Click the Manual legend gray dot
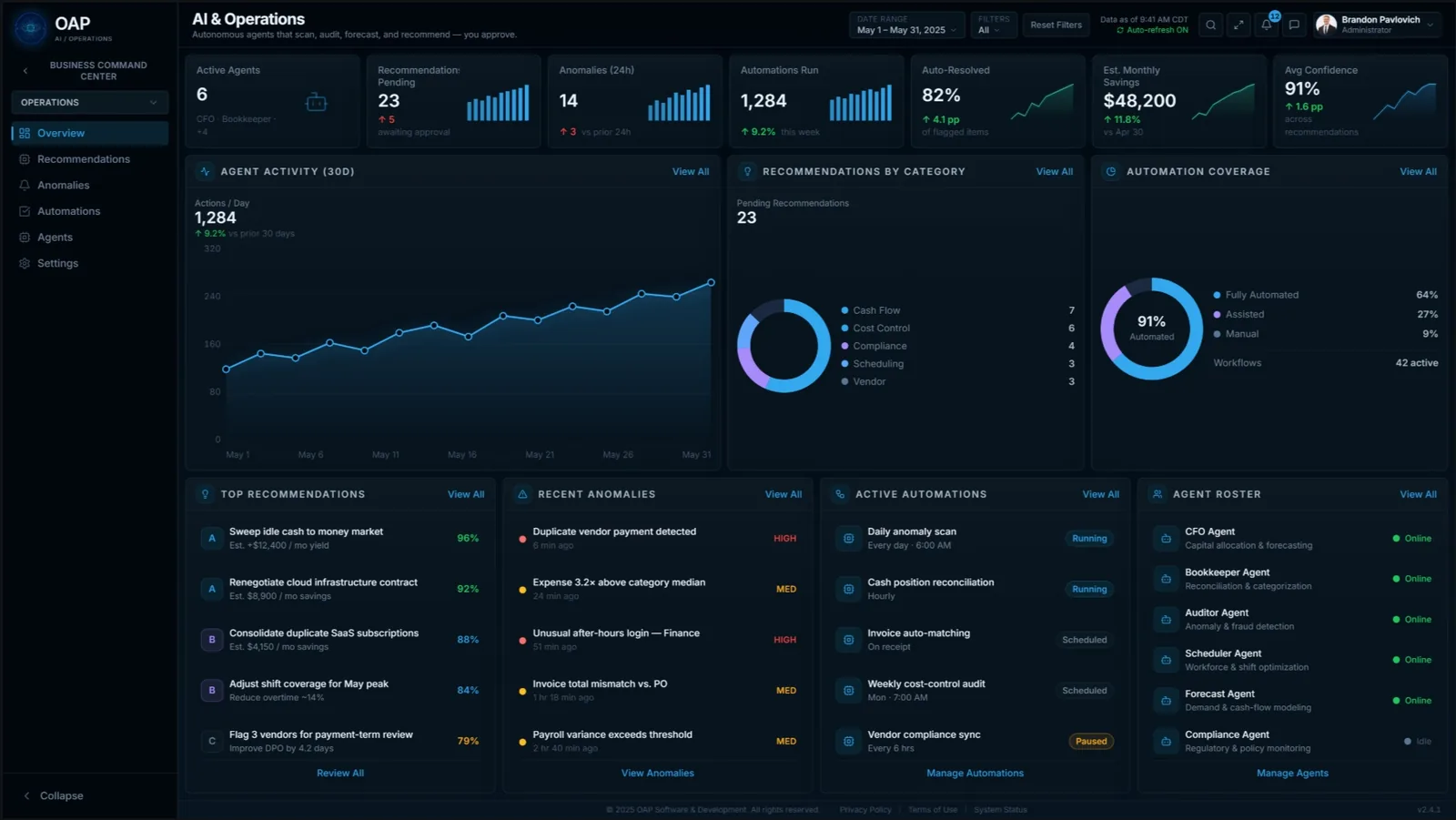 (1218, 334)
